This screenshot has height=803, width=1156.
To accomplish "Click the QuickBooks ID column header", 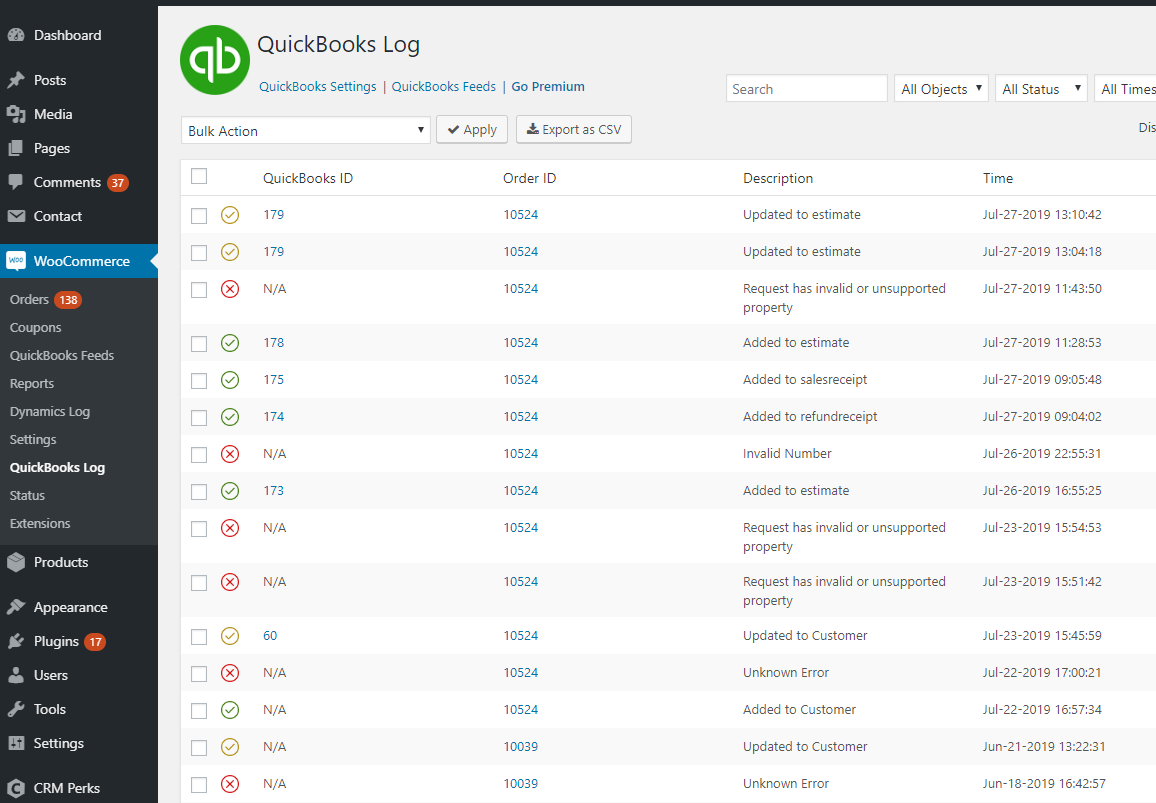I will [307, 178].
